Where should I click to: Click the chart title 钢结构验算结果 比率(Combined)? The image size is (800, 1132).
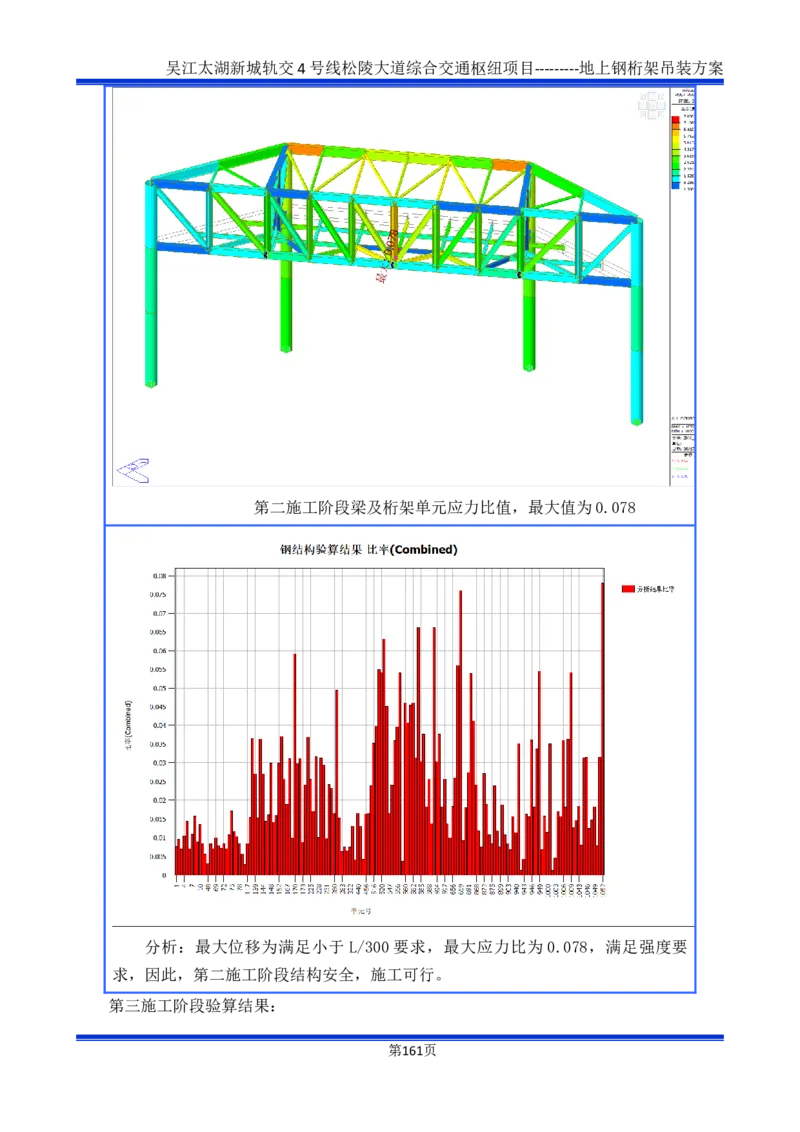coord(368,550)
